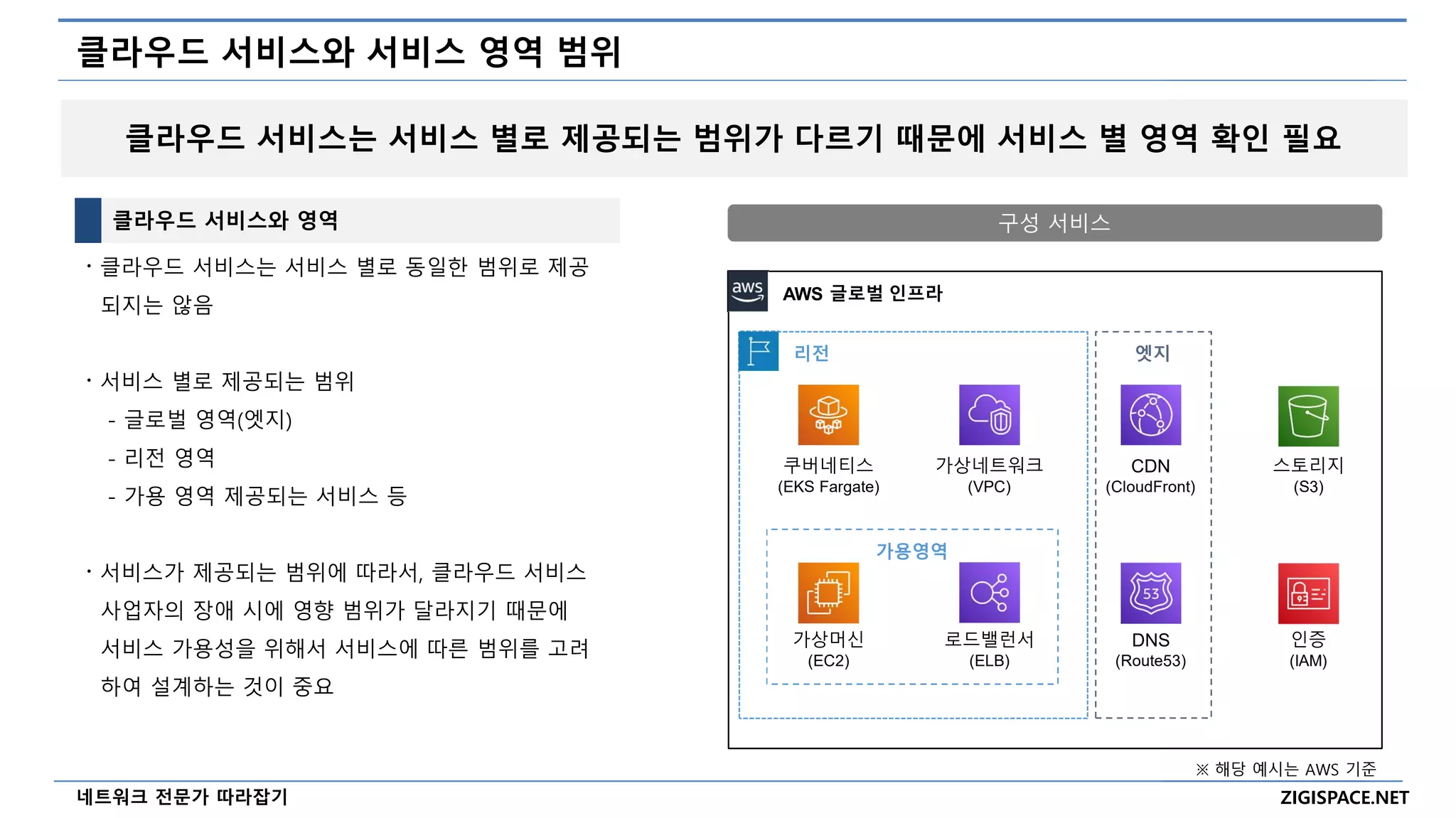
Task: Click the 클라우드 서비스와 영역 section heading
Action: (x=225, y=220)
